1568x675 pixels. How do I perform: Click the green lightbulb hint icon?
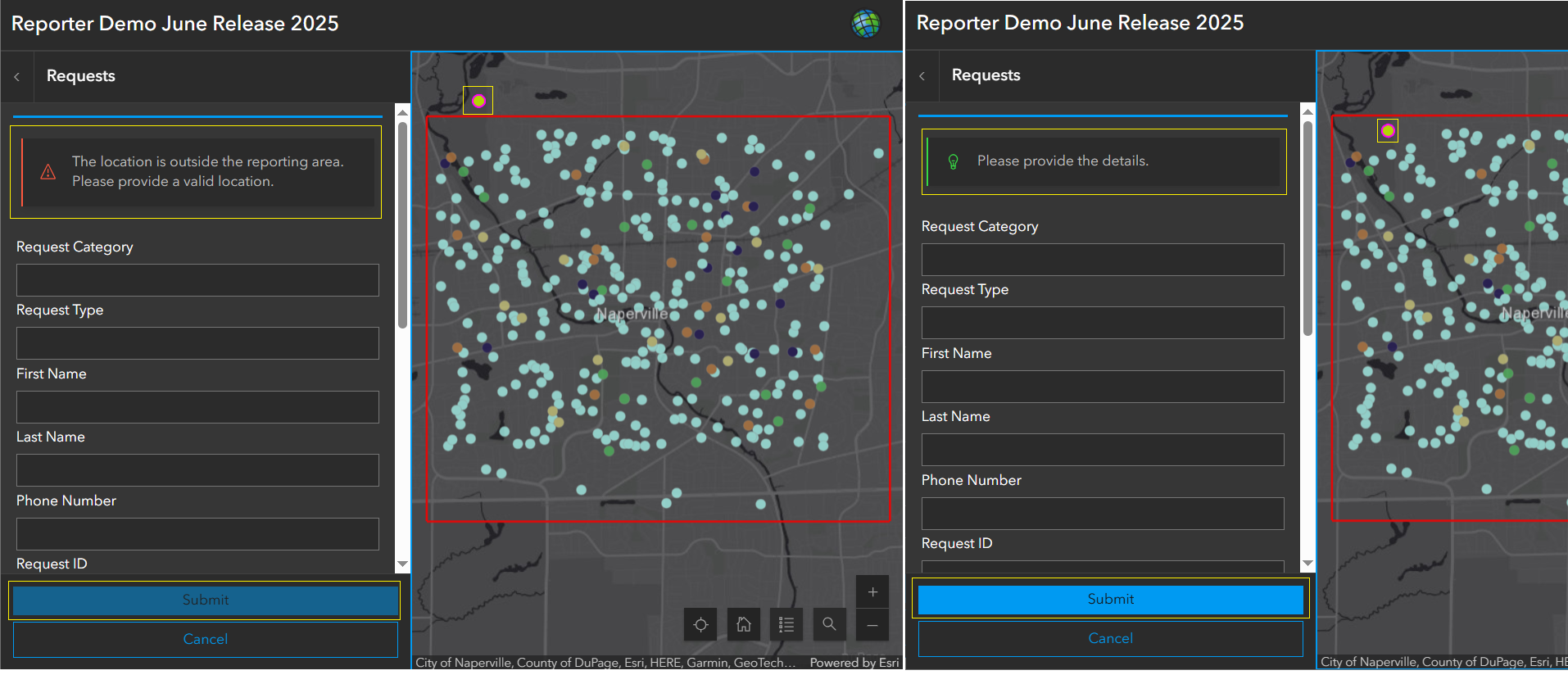[x=953, y=161]
